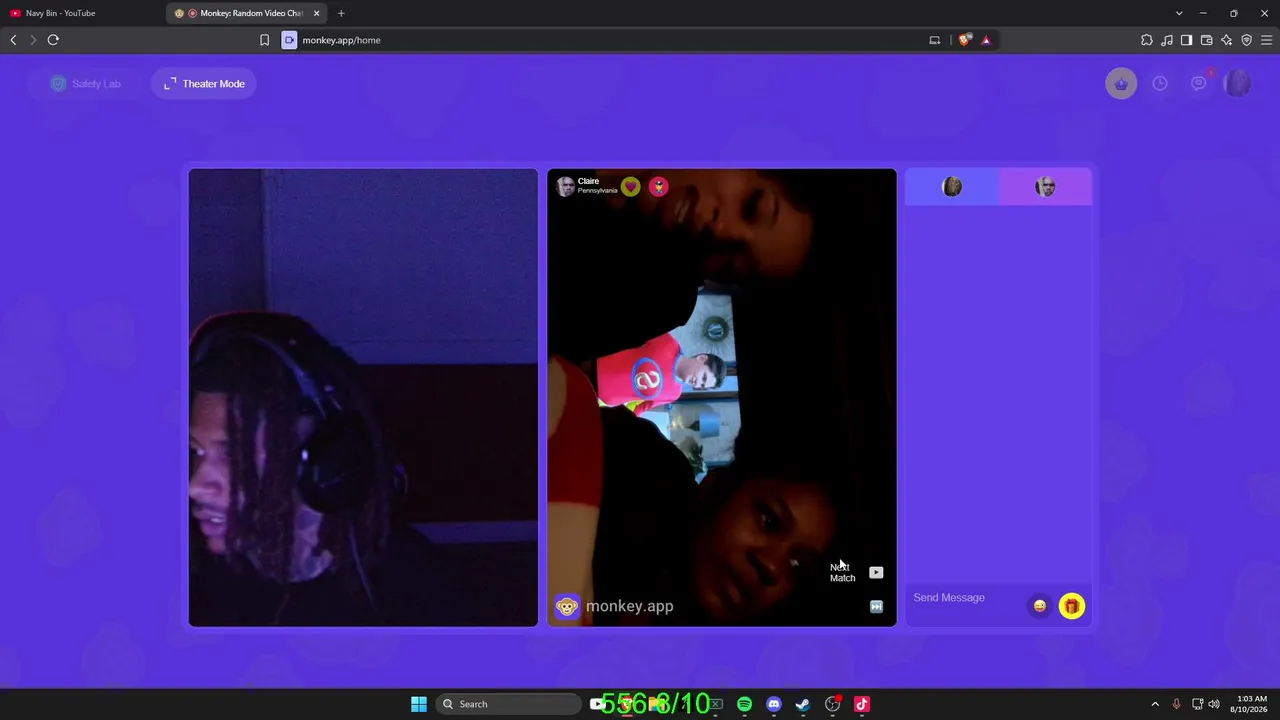Click the name Claire on the video
This screenshot has height=720, width=1280.
pos(588,182)
